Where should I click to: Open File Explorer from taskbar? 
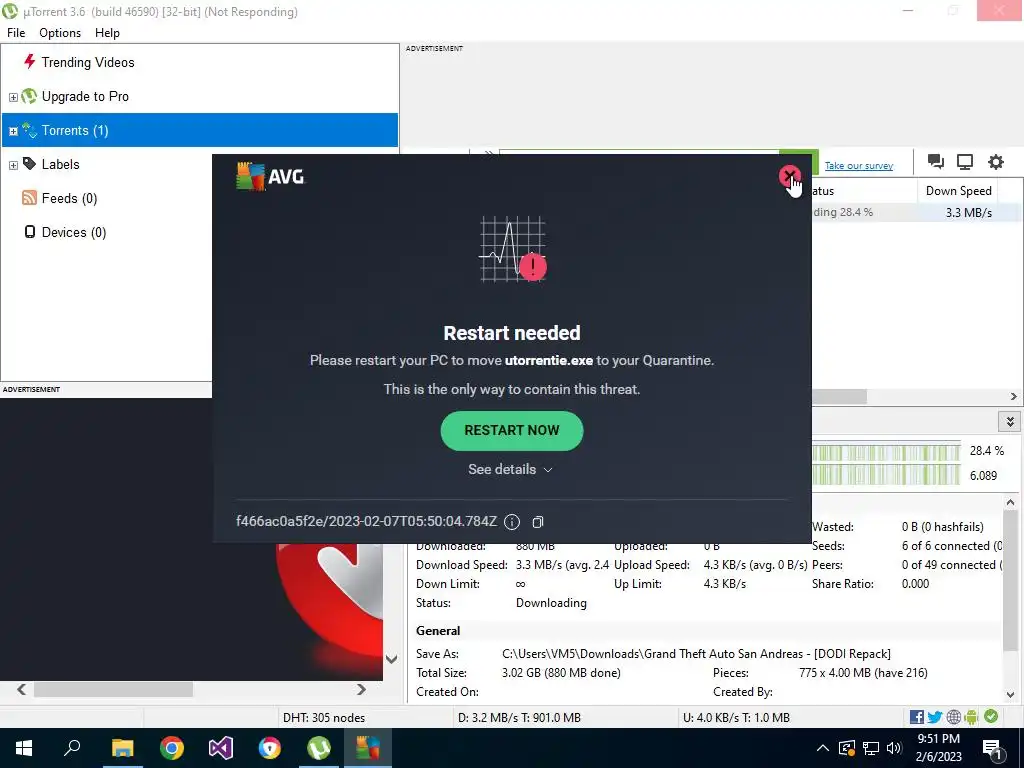tap(122, 748)
